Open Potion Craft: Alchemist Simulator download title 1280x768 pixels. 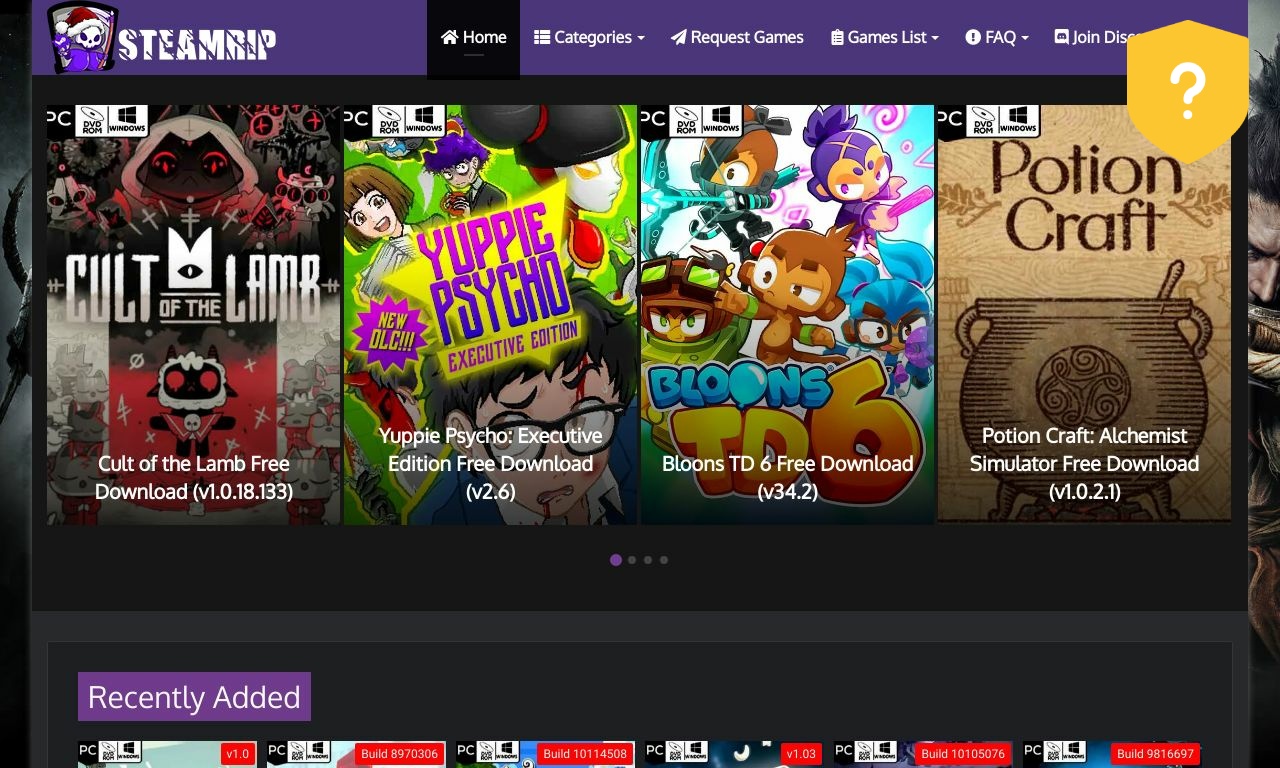pyautogui.click(x=1084, y=463)
